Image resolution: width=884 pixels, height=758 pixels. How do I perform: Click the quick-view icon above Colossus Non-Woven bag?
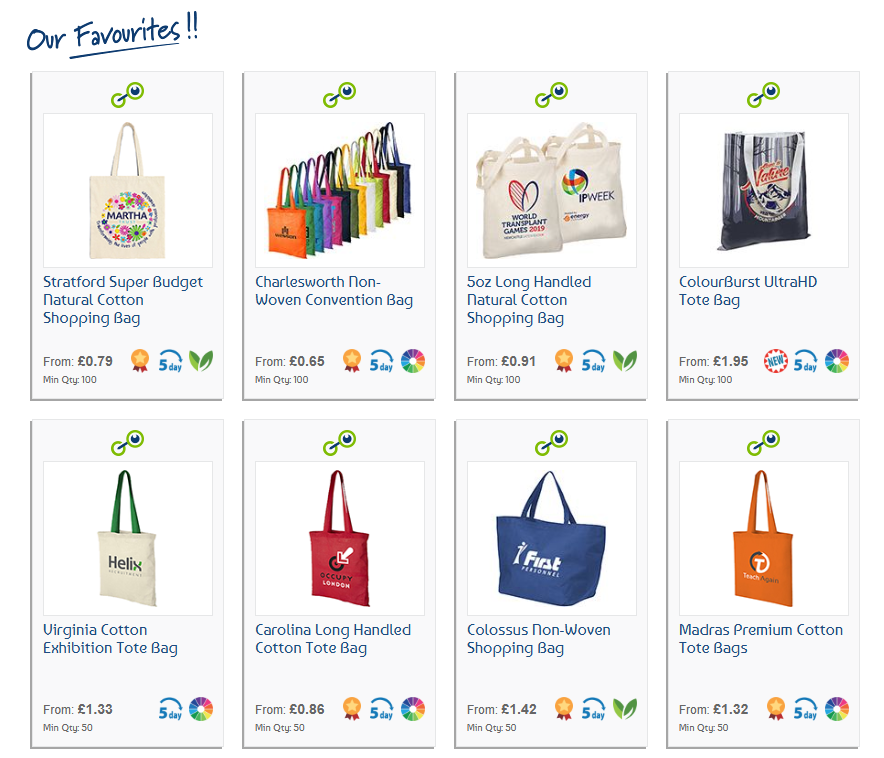click(x=551, y=443)
